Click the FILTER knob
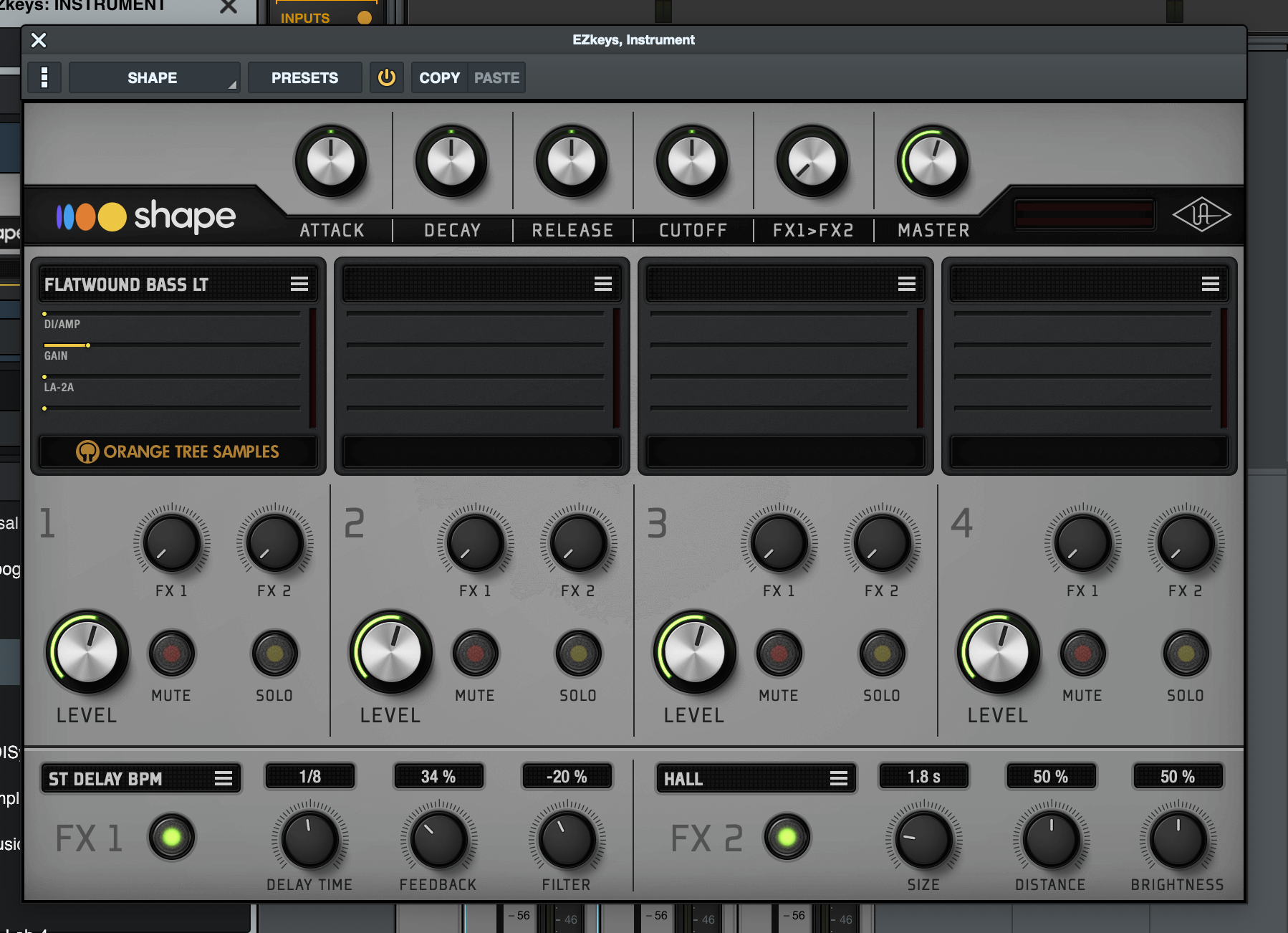 click(567, 839)
